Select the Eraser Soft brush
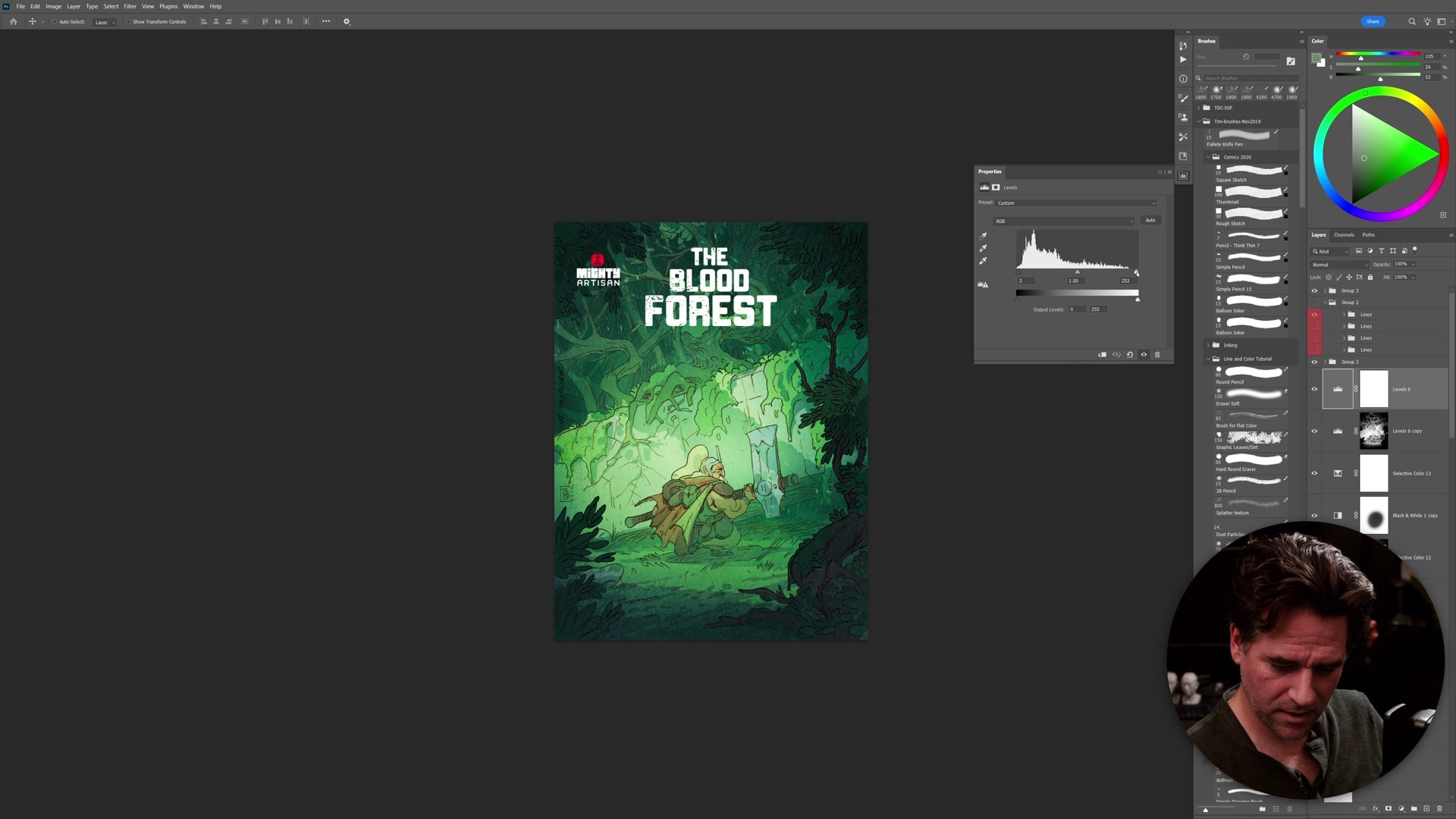Image resolution: width=1456 pixels, height=819 pixels. 1253,397
